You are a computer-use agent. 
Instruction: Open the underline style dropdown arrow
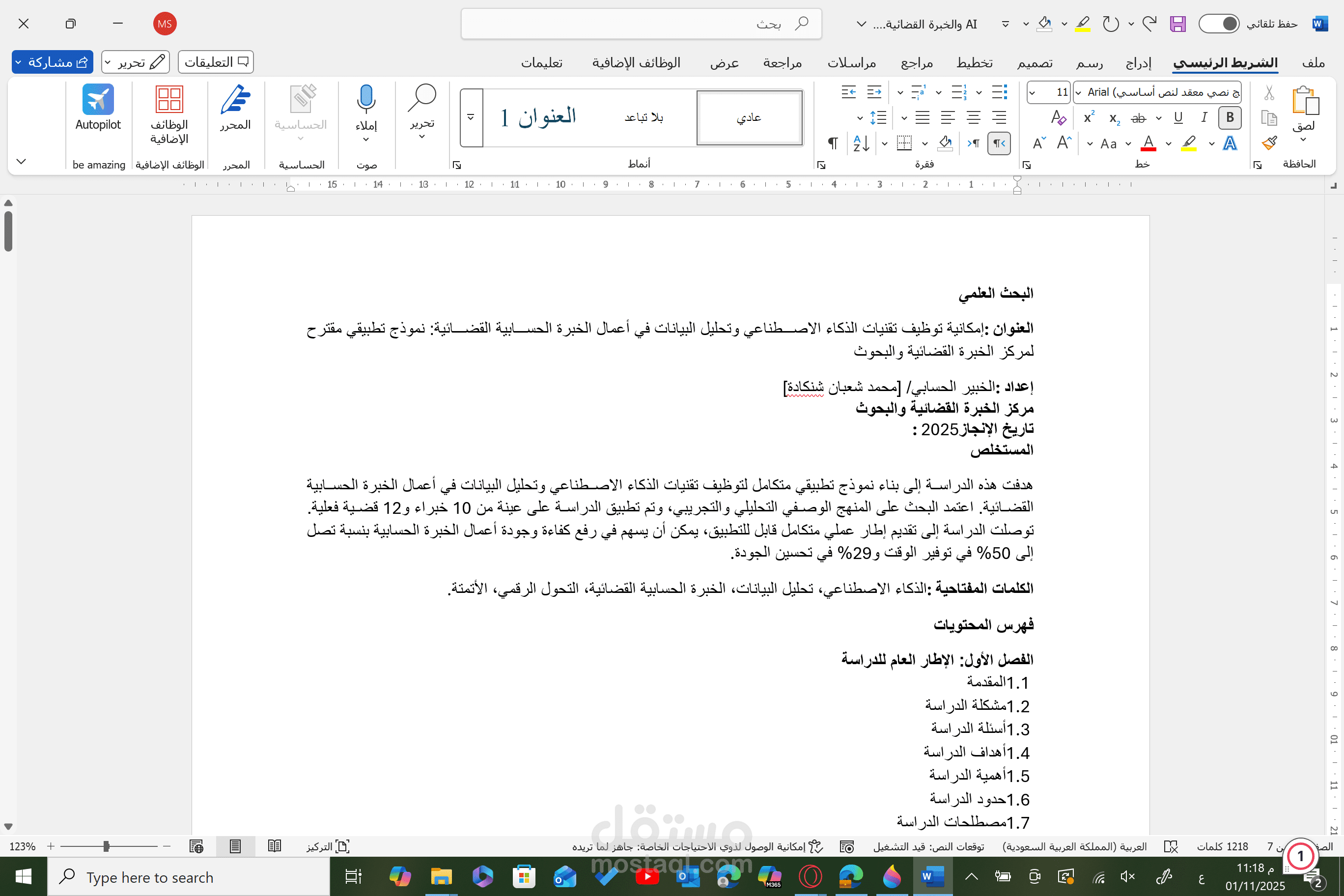pos(1158,118)
